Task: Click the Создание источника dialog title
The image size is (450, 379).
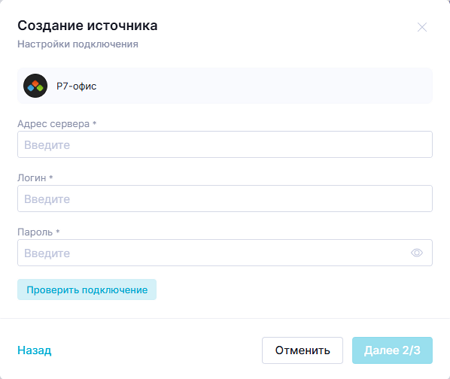Action: tap(87, 25)
